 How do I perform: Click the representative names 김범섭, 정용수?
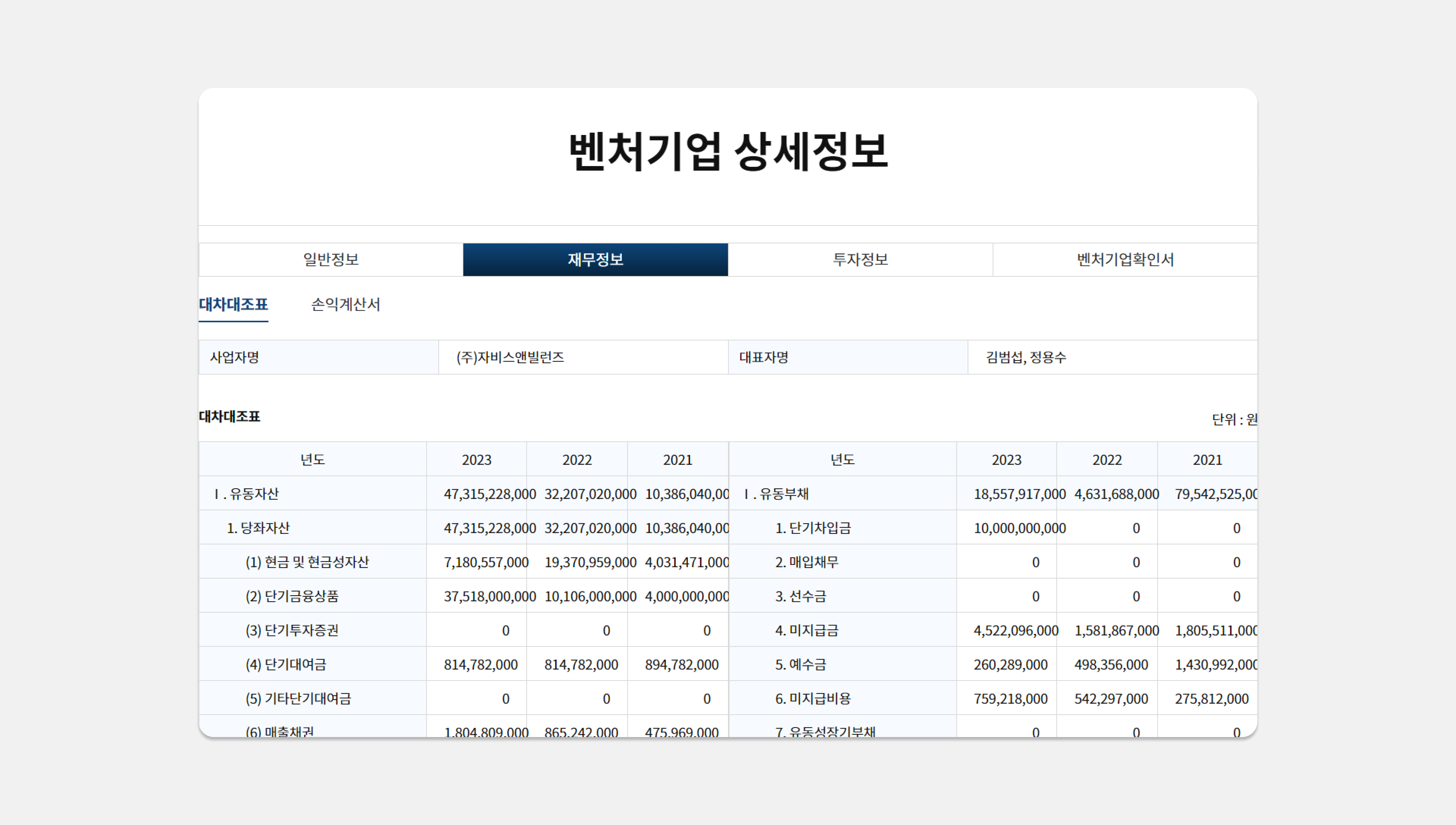pyautogui.click(x=1026, y=358)
